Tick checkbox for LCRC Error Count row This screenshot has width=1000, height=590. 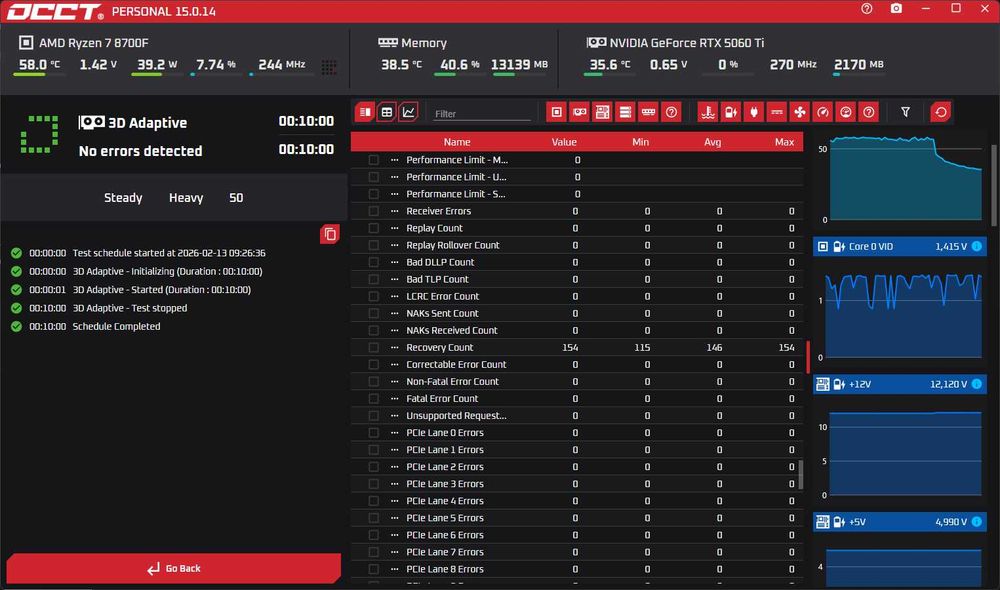[x=374, y=297]
